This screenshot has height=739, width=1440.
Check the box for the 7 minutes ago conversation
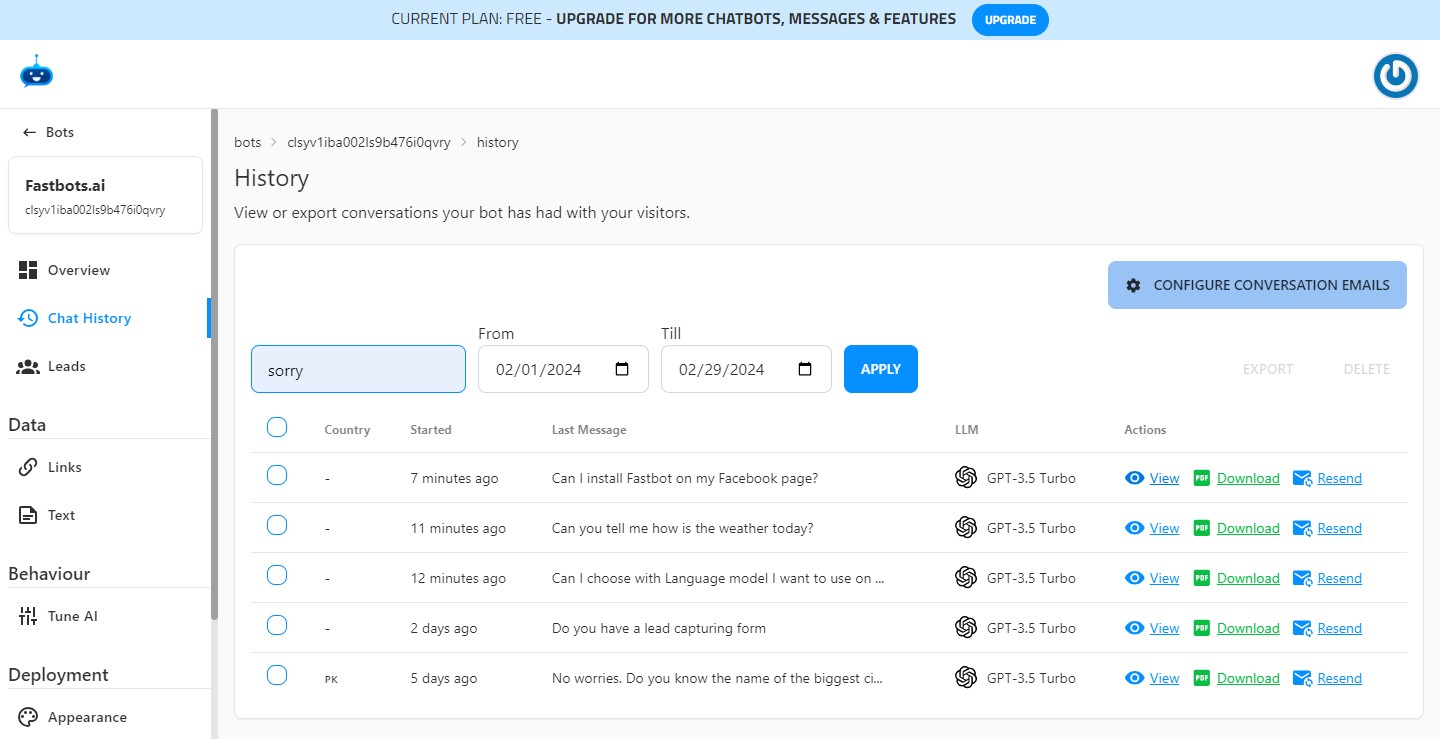point(277,475)
